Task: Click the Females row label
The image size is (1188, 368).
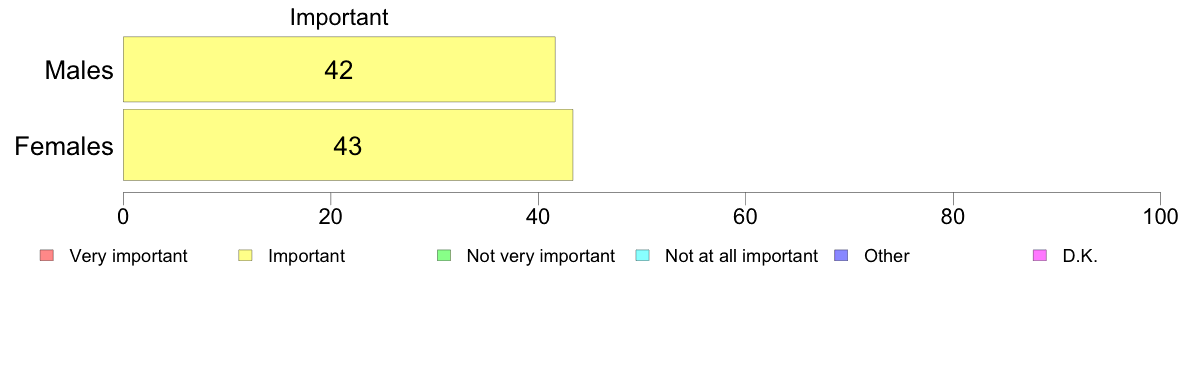Action: (64, 146)
